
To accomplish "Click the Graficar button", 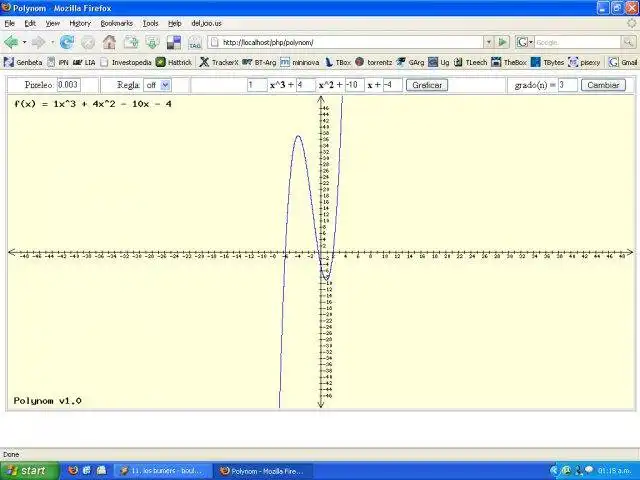I will (x=427, y=85).
